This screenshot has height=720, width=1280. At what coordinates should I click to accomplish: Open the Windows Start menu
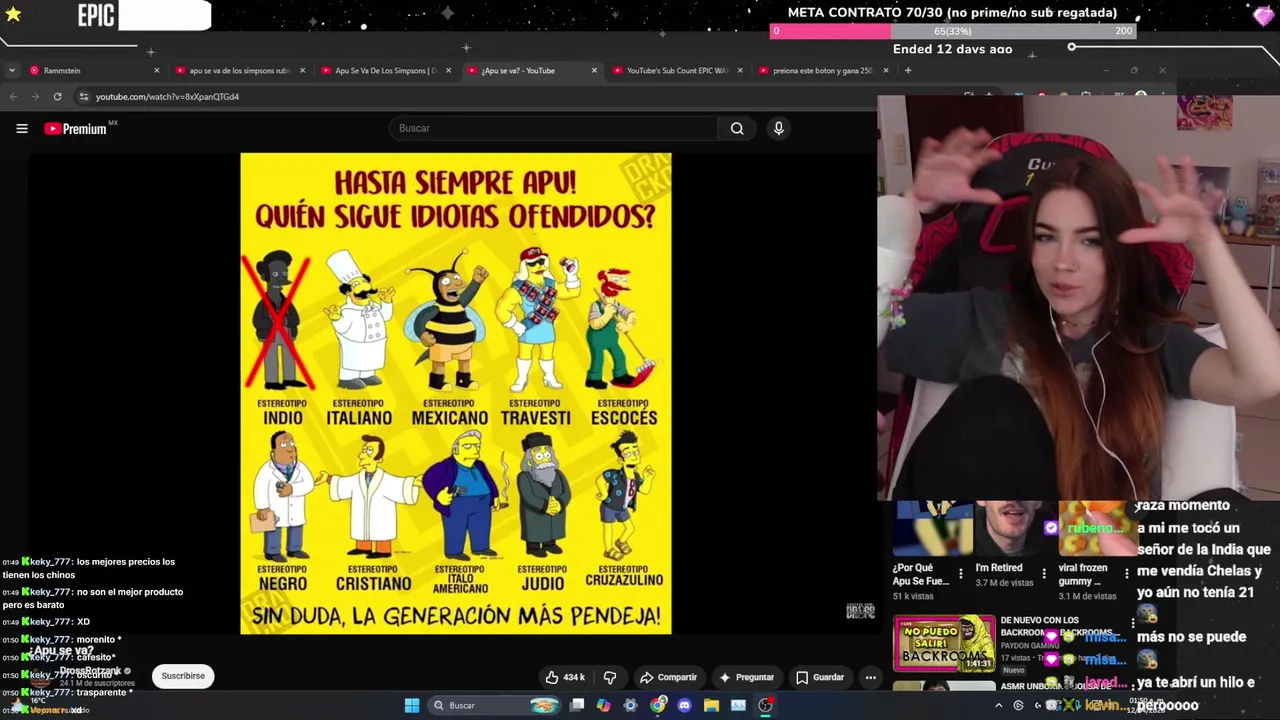point(411,706)
